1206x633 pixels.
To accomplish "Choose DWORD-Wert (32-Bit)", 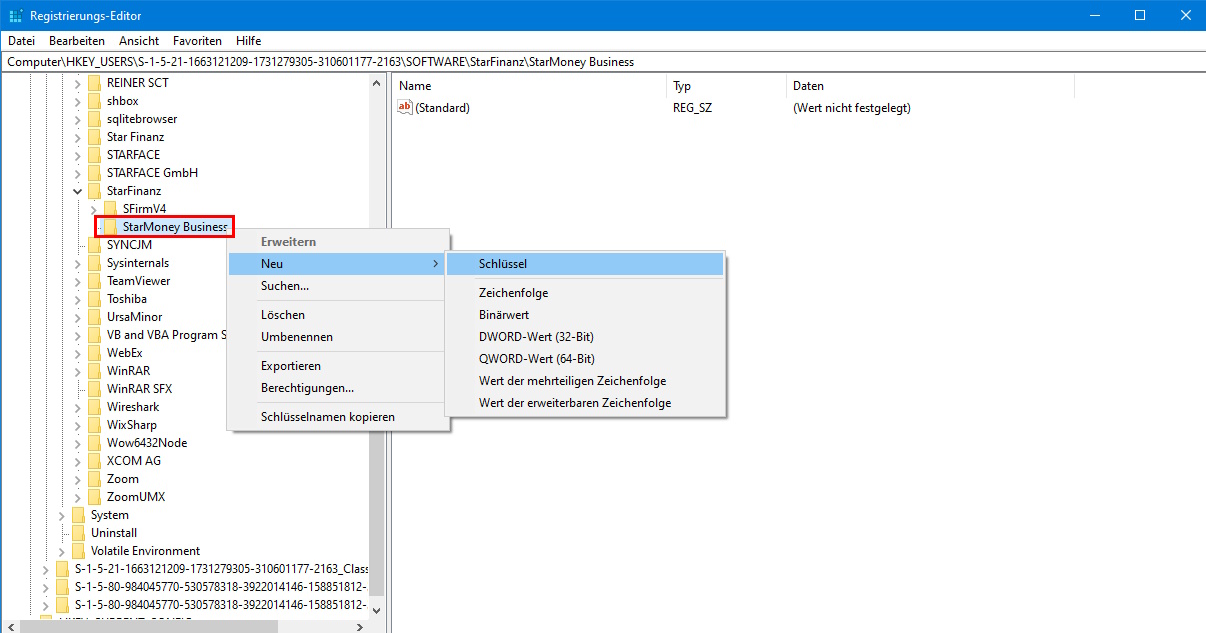I will (584, 337).
